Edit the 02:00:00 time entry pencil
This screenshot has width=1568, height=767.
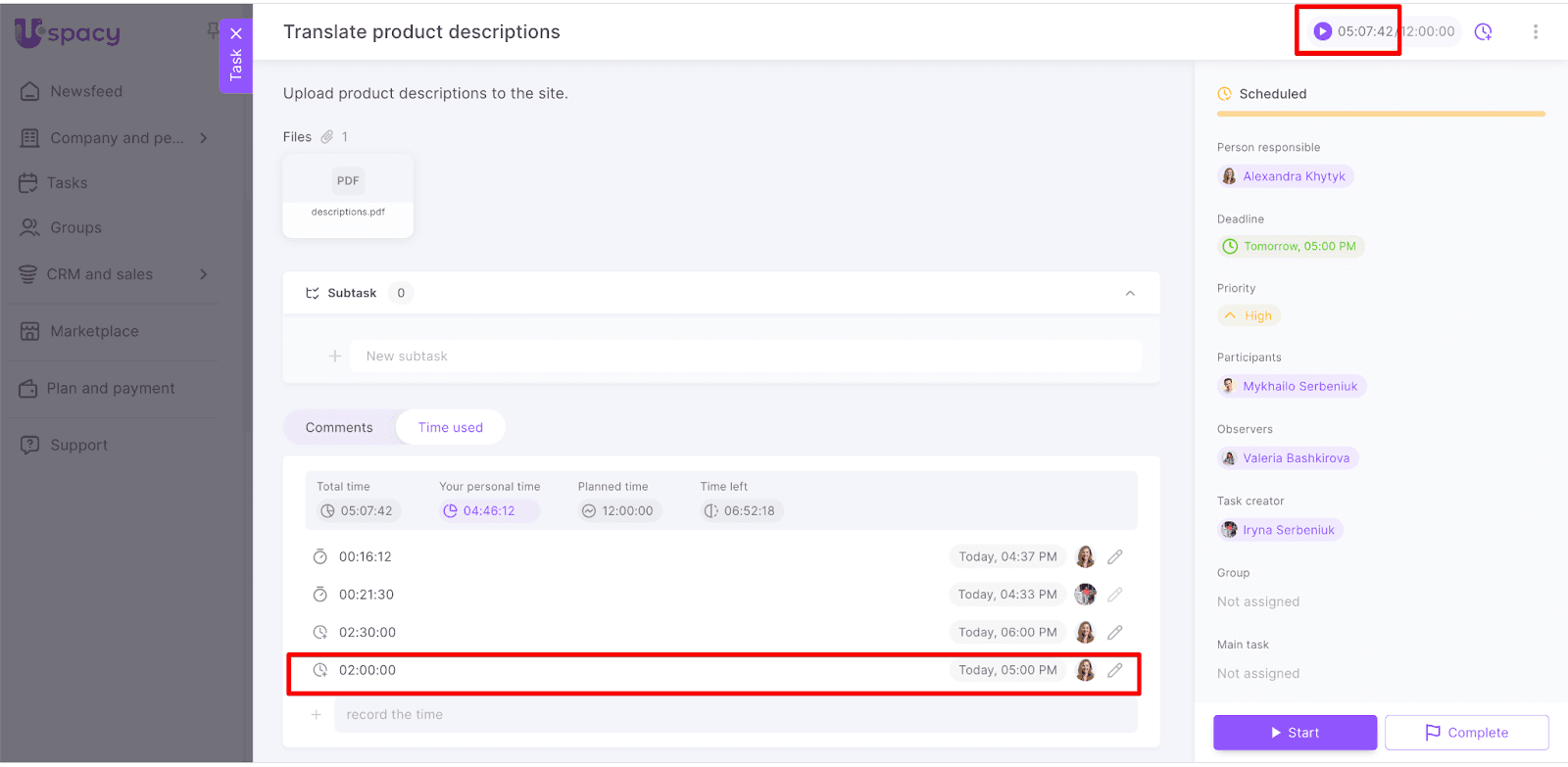coord(1114,671)
